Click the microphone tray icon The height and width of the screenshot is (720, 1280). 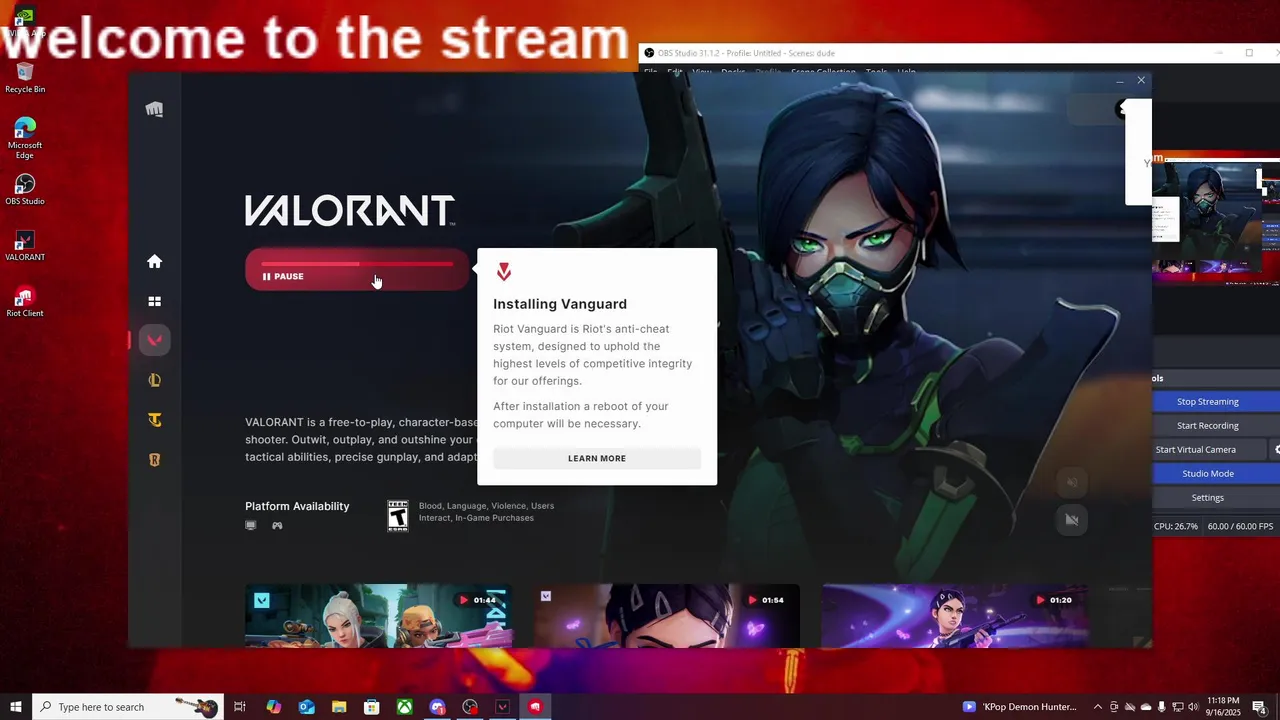[1161, 707]
